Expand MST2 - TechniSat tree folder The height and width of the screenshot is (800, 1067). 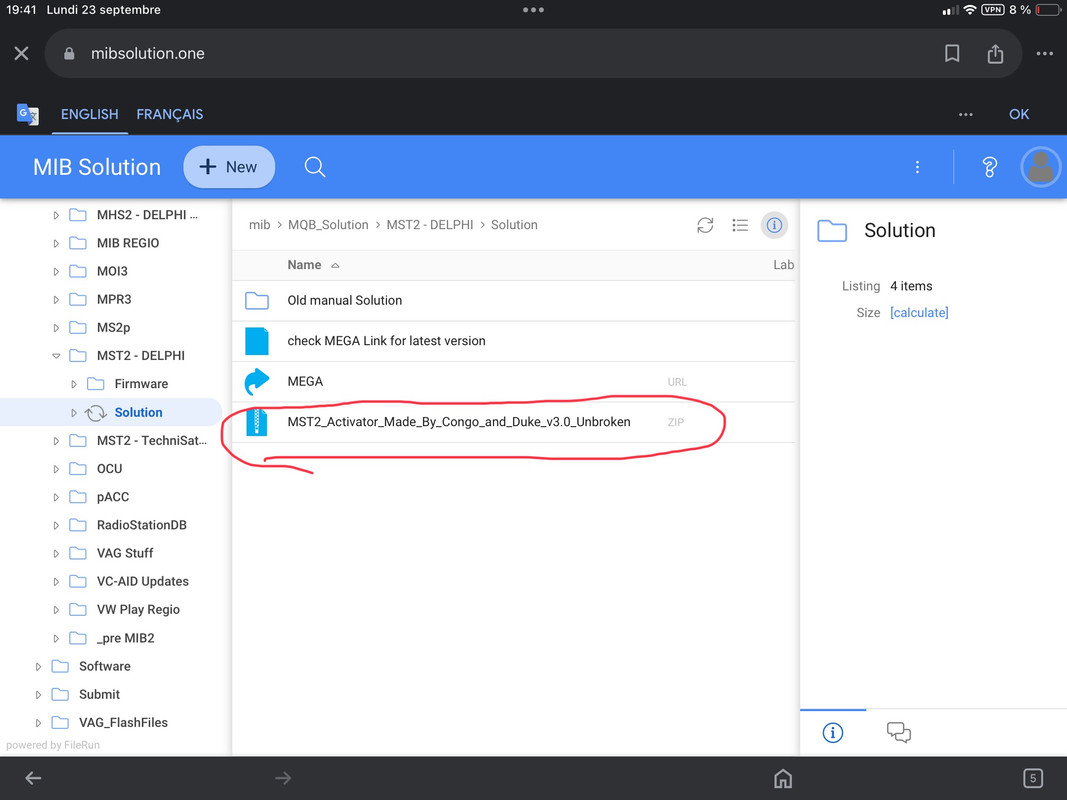(x=56, y=441)
